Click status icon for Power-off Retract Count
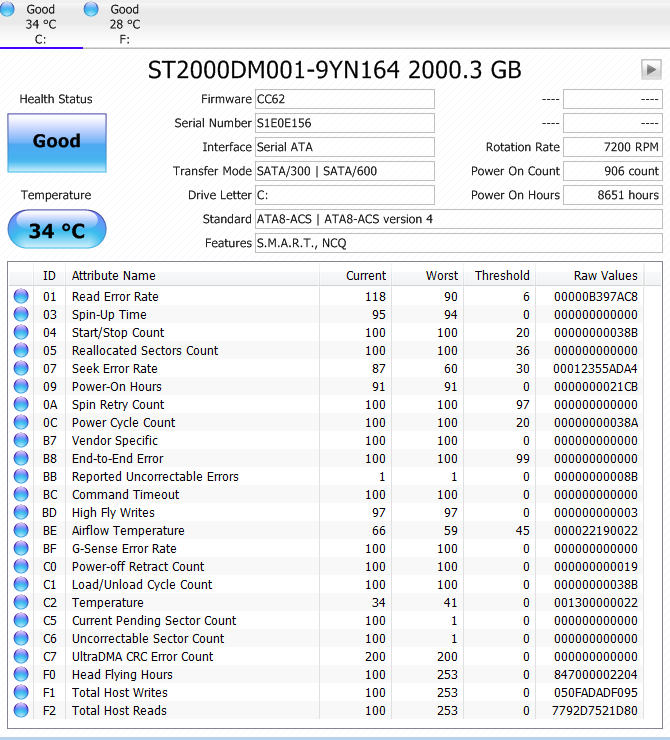670x740 pixels. coord(21,566)
